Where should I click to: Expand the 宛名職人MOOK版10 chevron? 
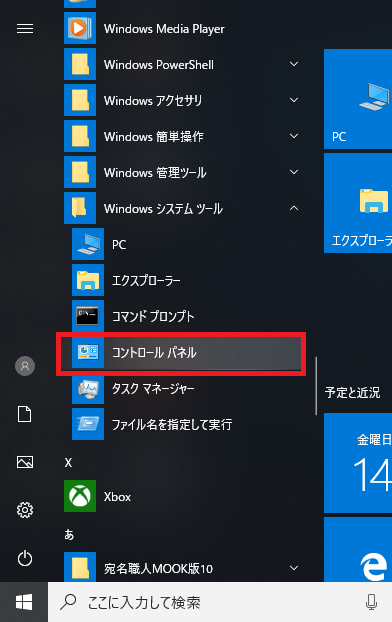tap(294, 568)
